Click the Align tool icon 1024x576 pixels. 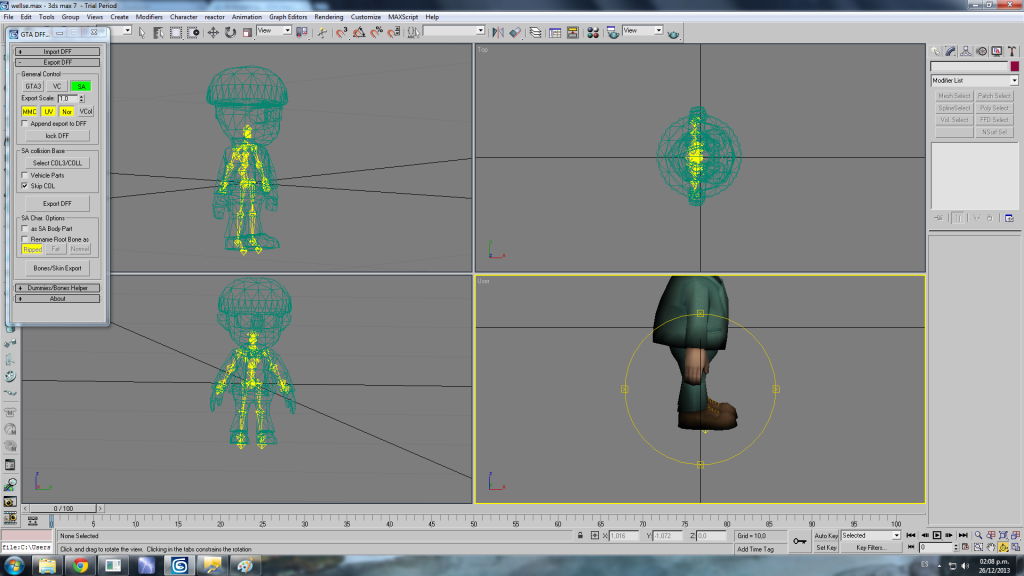(x=515, y=32)
